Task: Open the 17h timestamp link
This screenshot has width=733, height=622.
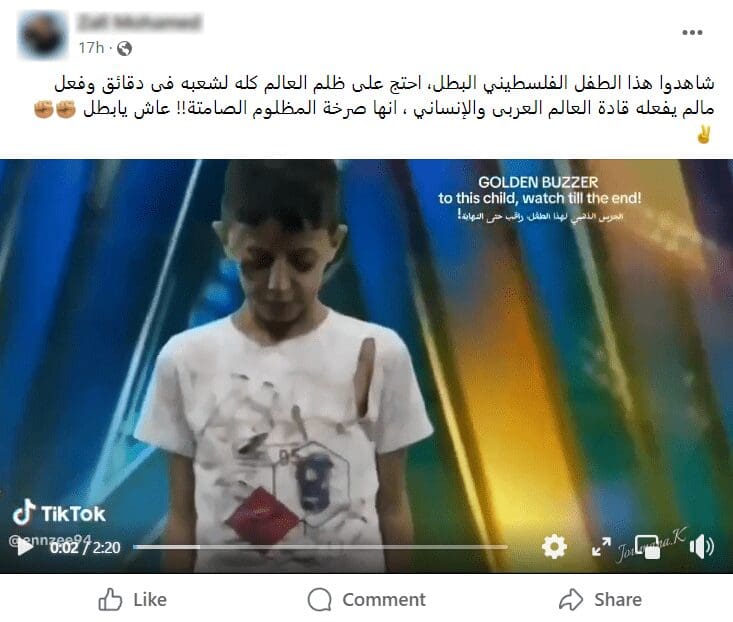Action: [x=91, y=48]
